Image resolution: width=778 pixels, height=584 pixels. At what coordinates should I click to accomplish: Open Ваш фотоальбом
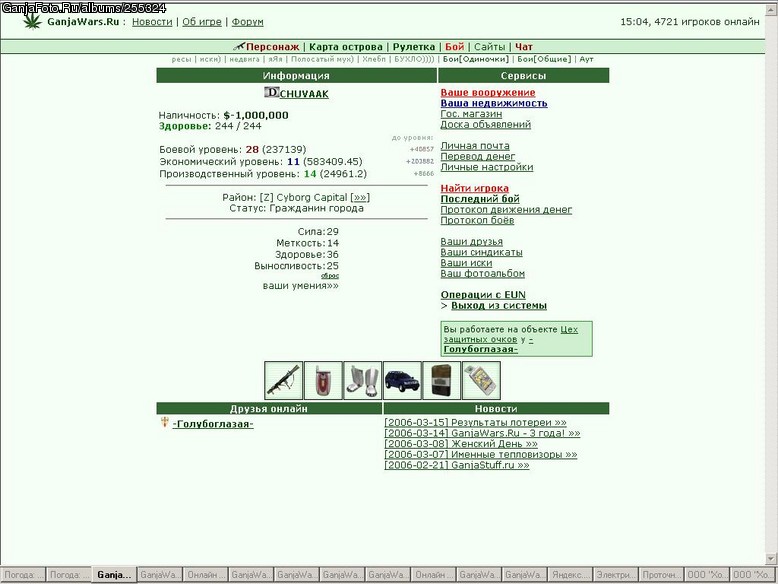[482, 273]
